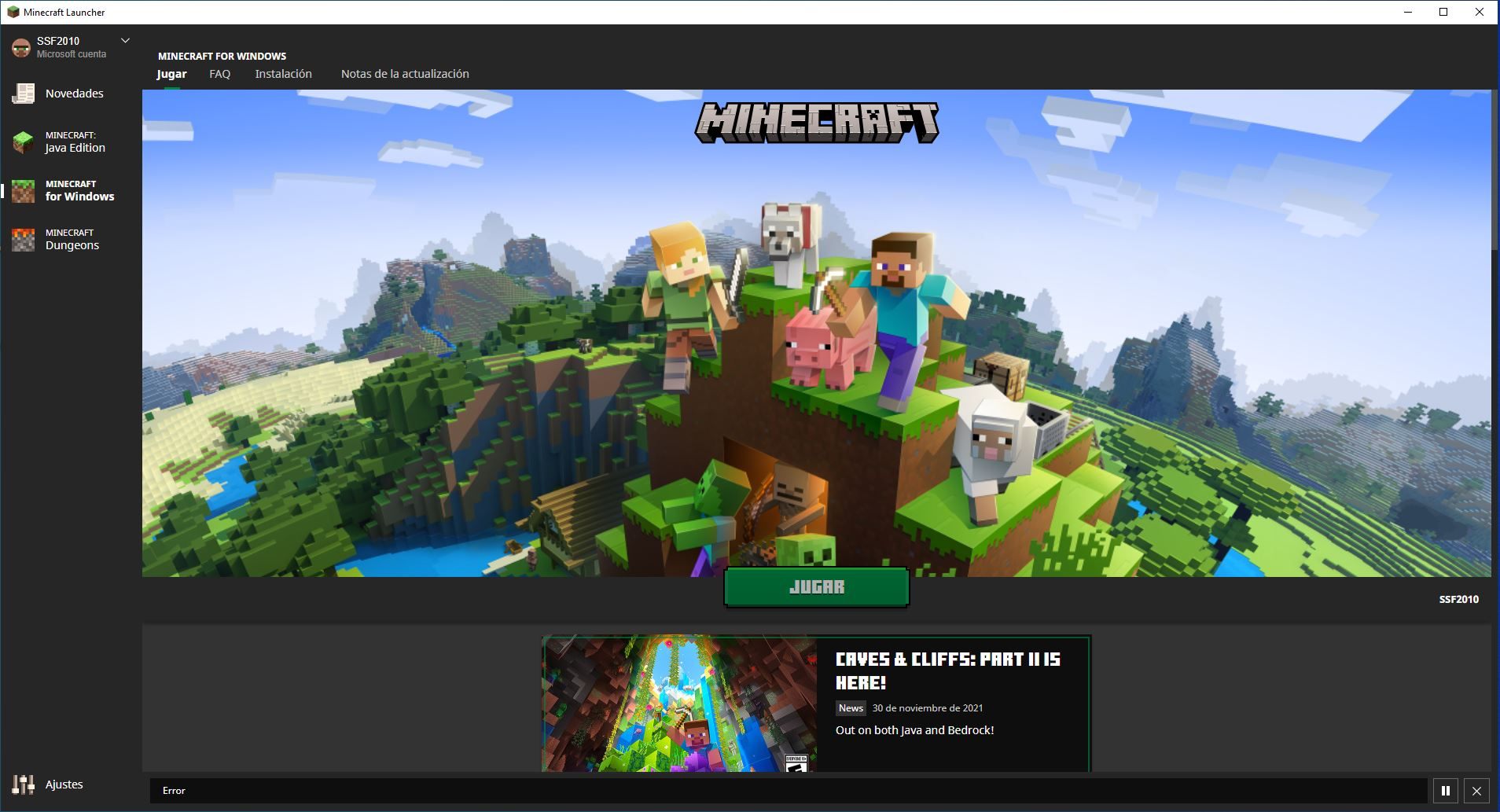Expand the SSF2010 account dropdown chevron
Viewport: 1500px width, 812px height.
click(125, 41)
